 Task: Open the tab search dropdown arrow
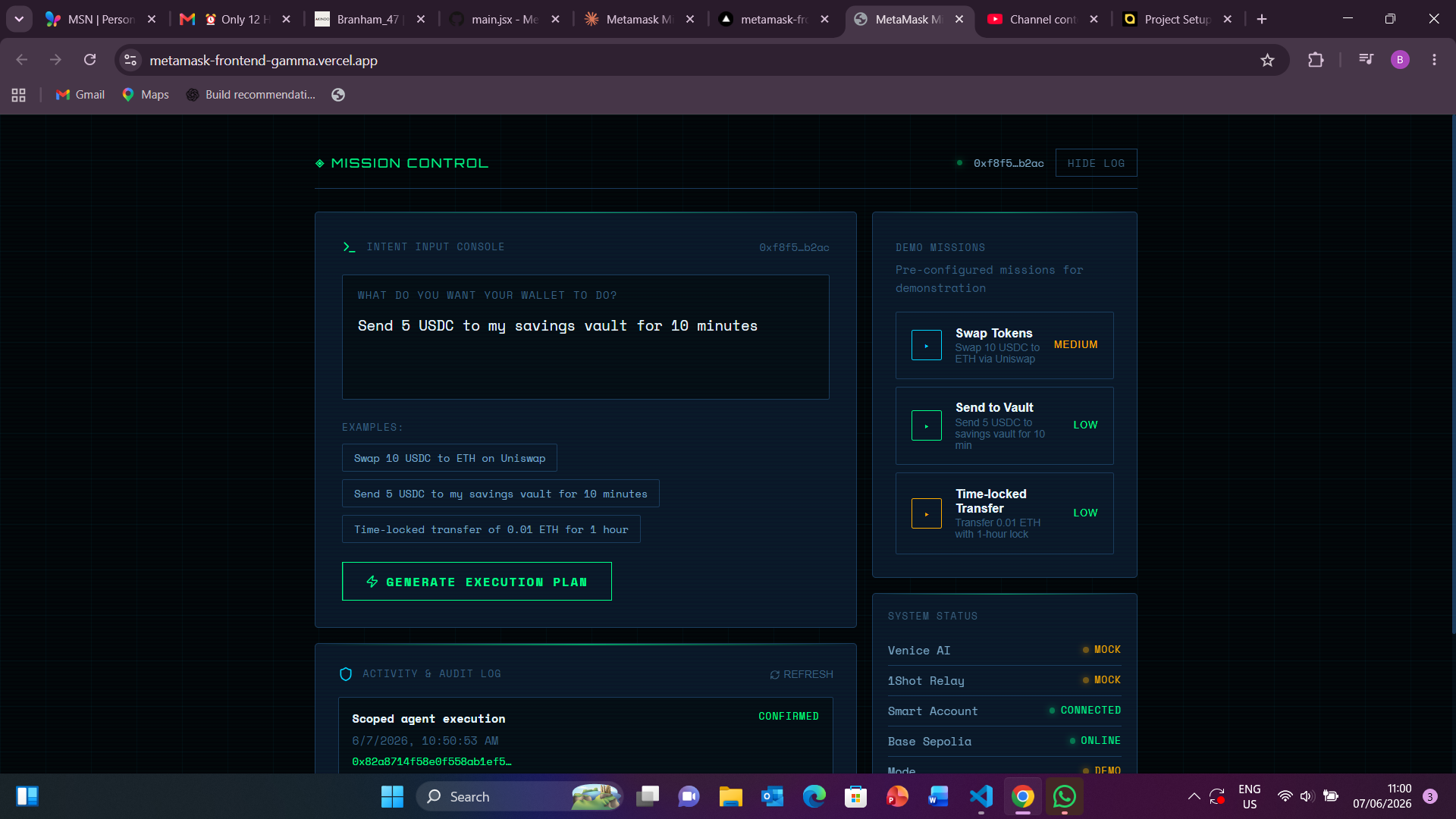[x=19, y=19]
